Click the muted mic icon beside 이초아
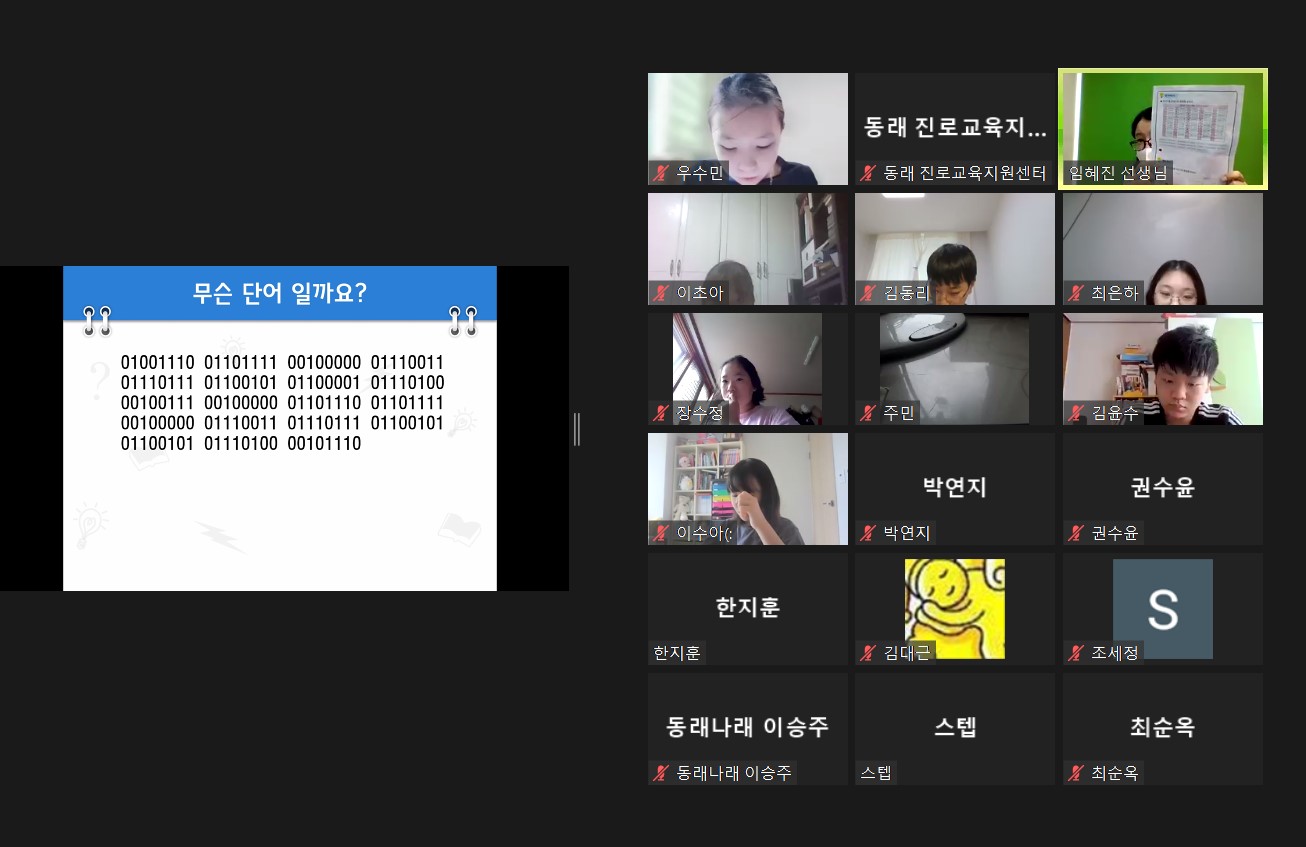1306x847 pixels. coord(661,293)
